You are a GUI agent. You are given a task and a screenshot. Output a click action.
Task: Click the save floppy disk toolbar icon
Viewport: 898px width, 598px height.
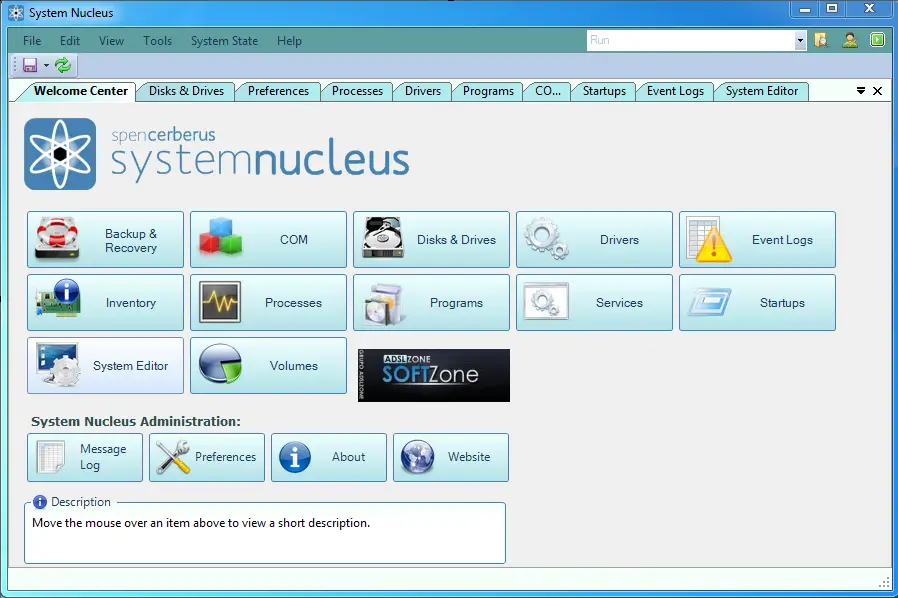(30, 65)
